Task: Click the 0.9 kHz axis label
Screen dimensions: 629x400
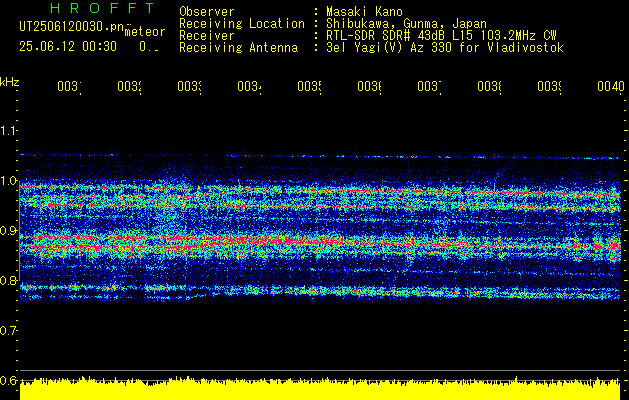Action: tap(8, 231)
